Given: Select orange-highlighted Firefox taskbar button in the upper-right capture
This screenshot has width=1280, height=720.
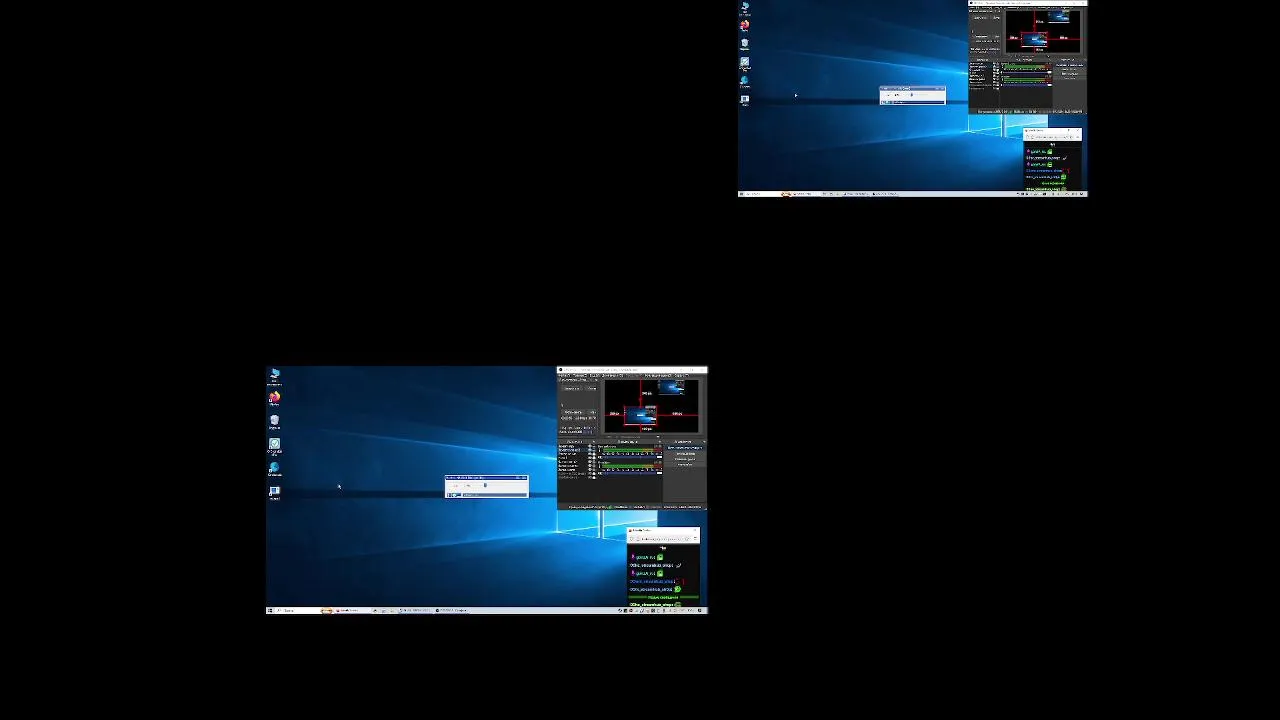Looking at the screenshot, I should [x=786, y=194].
